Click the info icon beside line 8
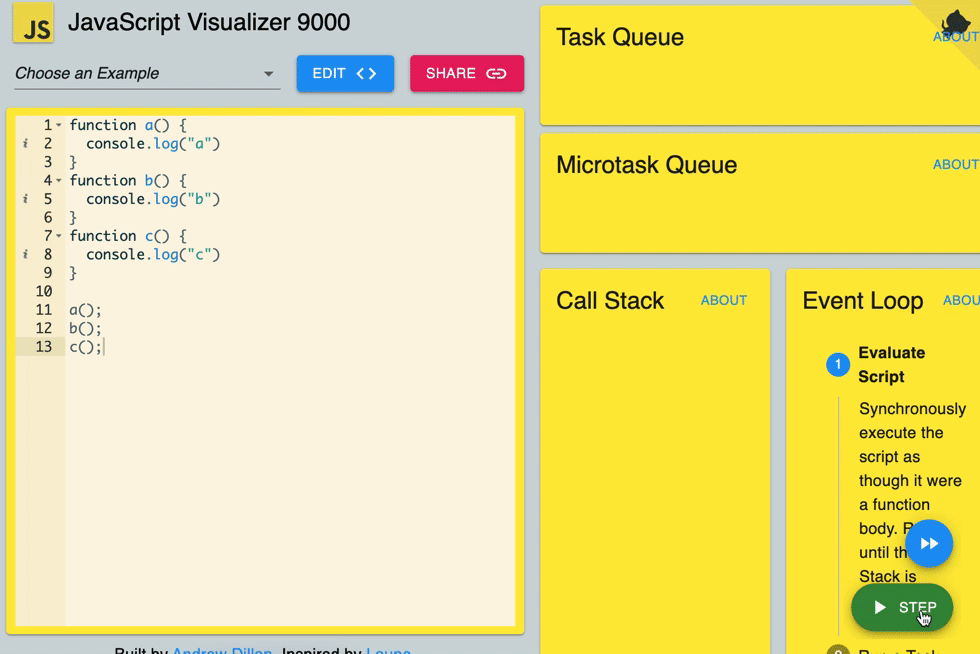This screenshot has width=980, height=654. click(23, 254)
